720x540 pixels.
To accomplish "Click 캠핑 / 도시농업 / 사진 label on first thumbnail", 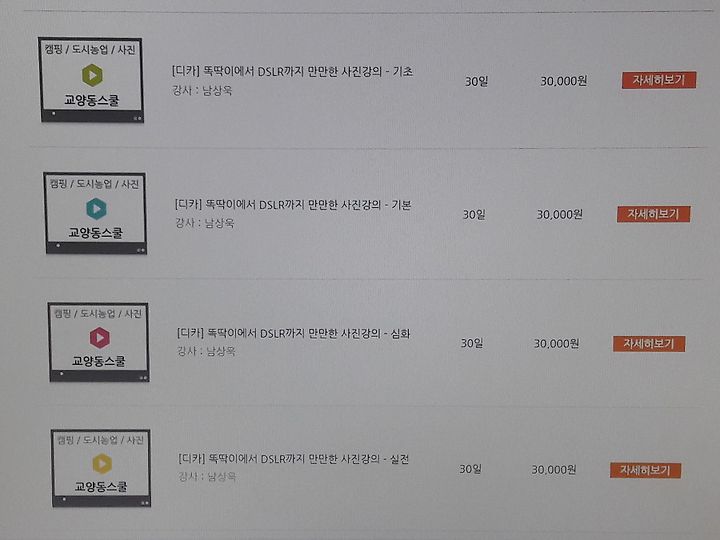I will coord(90,49).
